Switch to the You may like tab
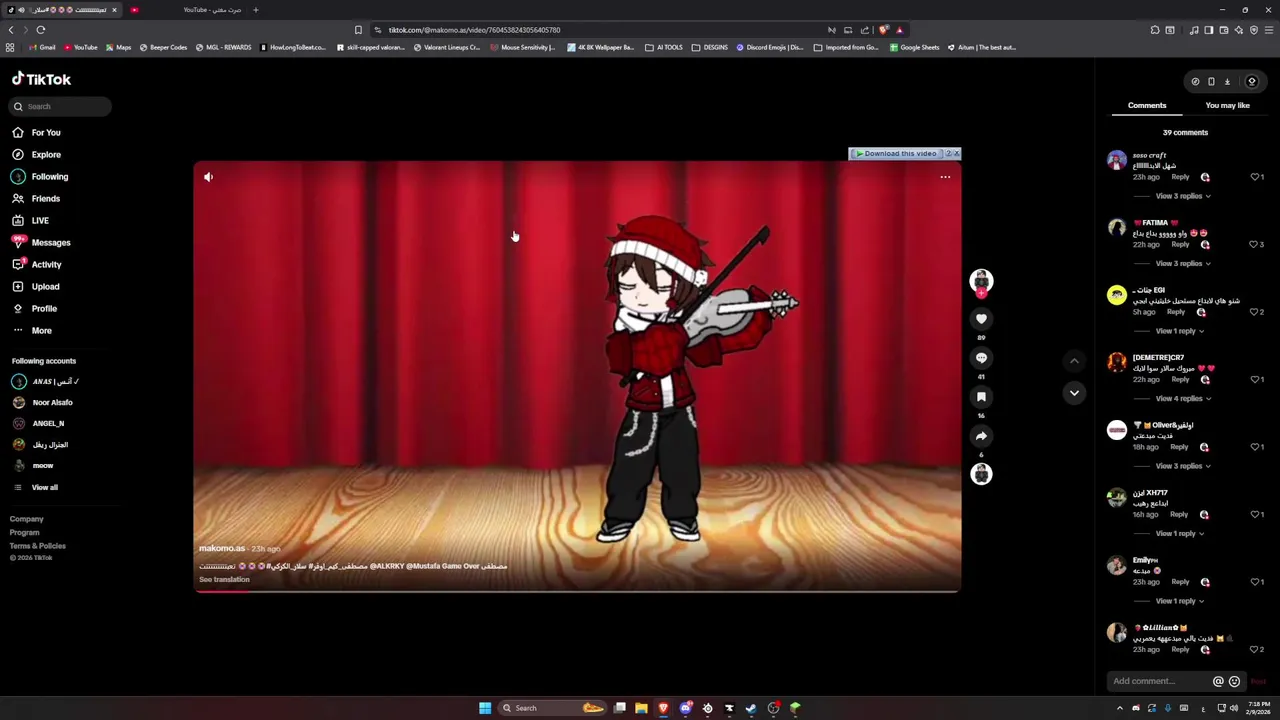 pyautogui.click(x=1228, y=105)
